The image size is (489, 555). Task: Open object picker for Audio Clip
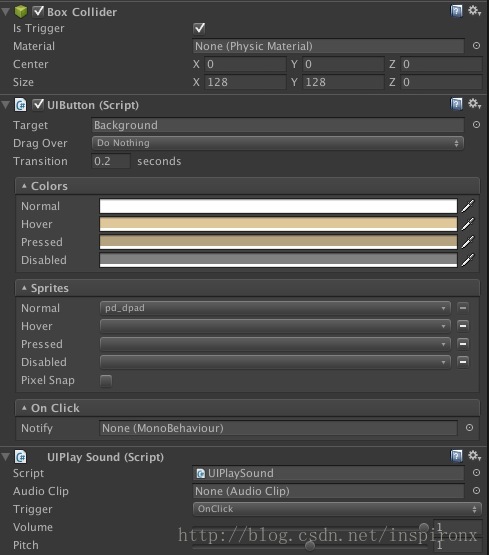tap(476, 491)
